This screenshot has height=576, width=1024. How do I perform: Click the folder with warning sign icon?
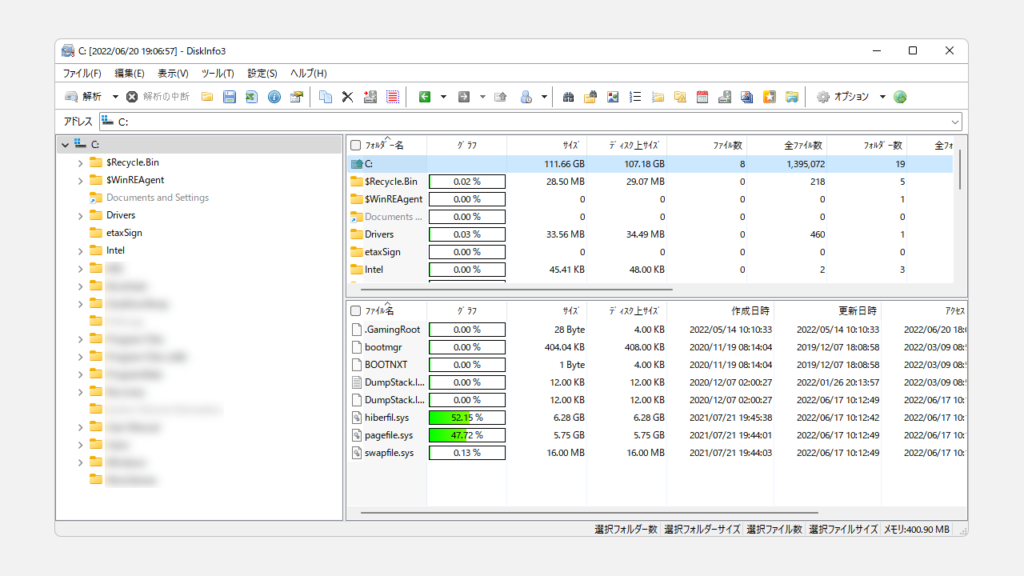pos(680,97)
